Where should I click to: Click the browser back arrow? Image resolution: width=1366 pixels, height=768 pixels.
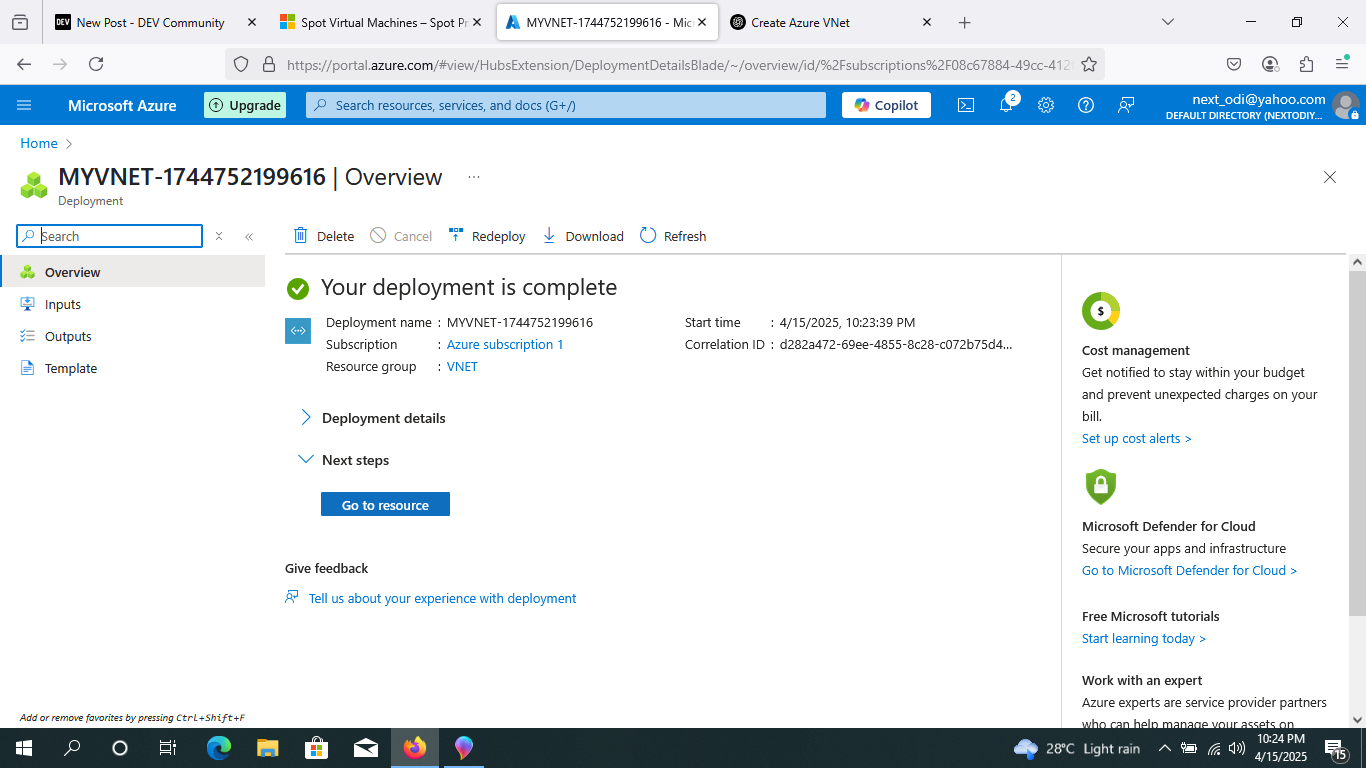click(x=24, y=64)
